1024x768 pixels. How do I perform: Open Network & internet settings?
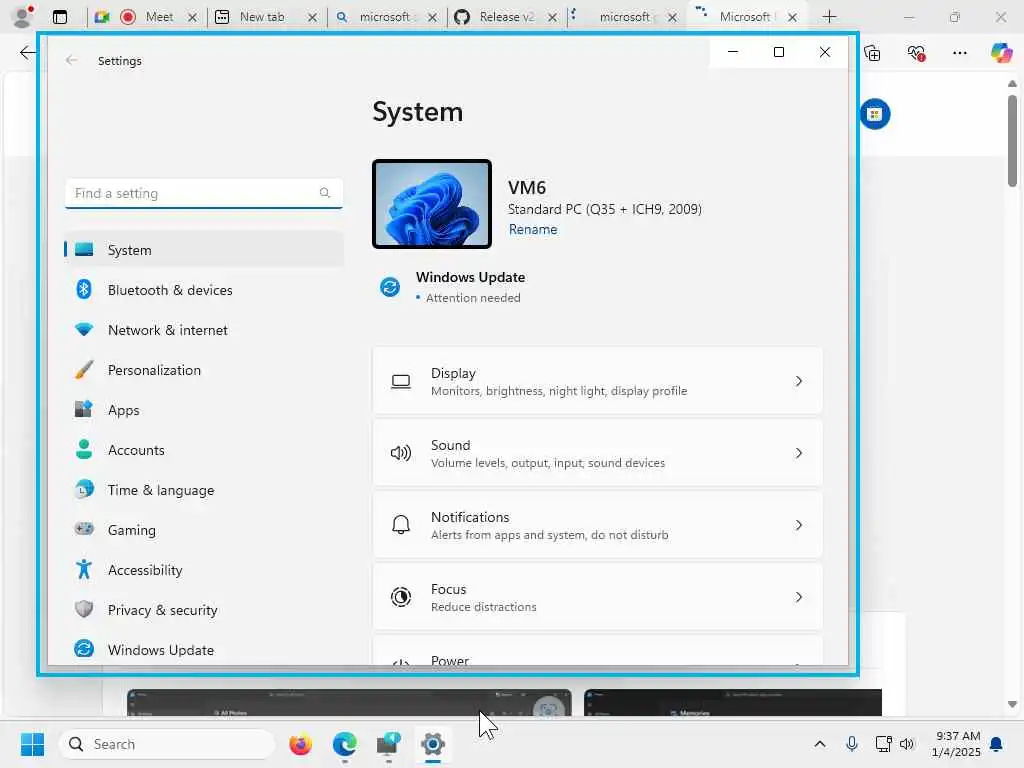(204, 330)
